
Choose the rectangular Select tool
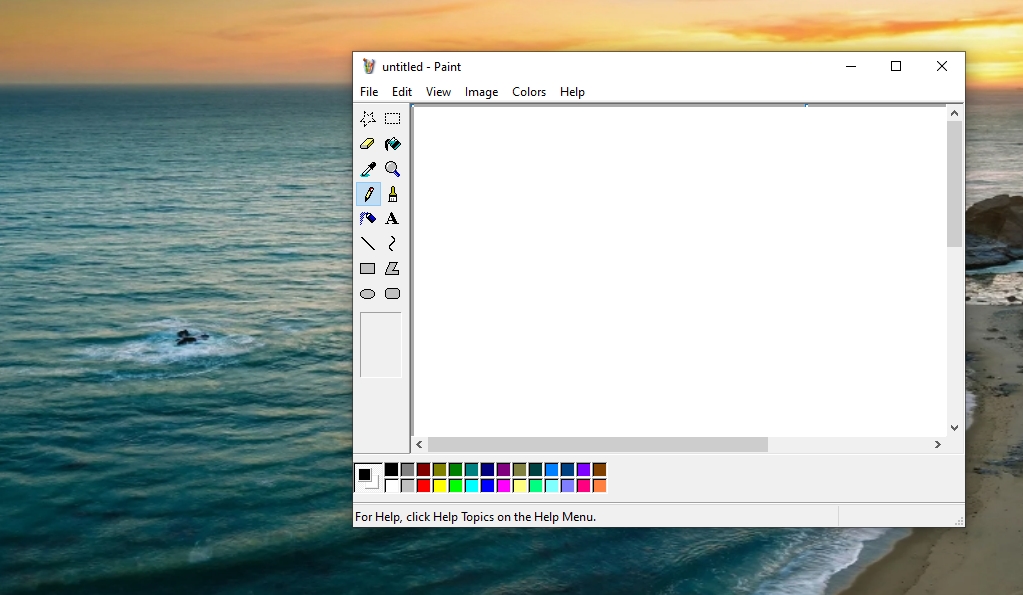pyautogui.click(x=392, y=119)
